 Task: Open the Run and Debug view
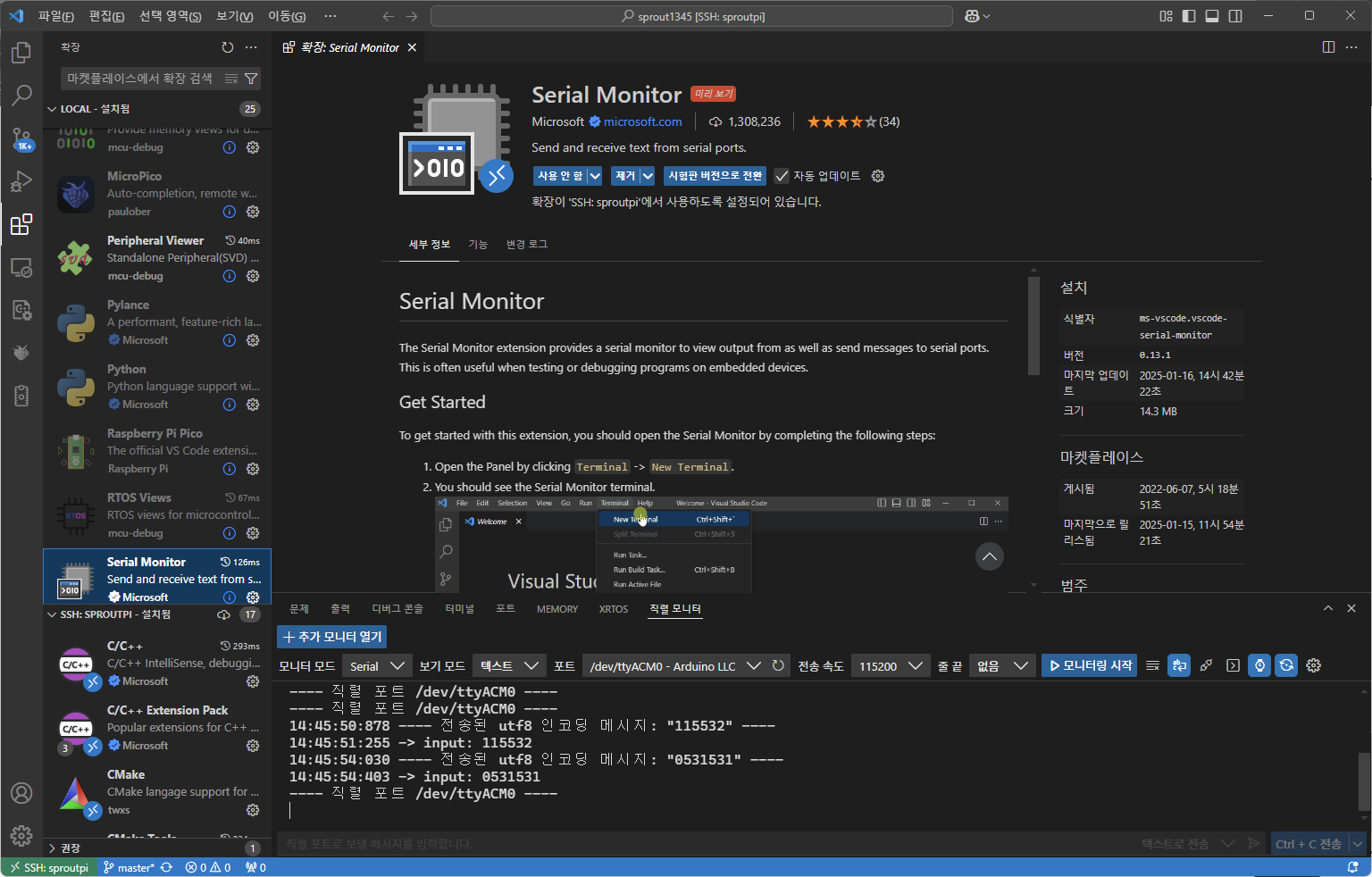click(21, 181)
